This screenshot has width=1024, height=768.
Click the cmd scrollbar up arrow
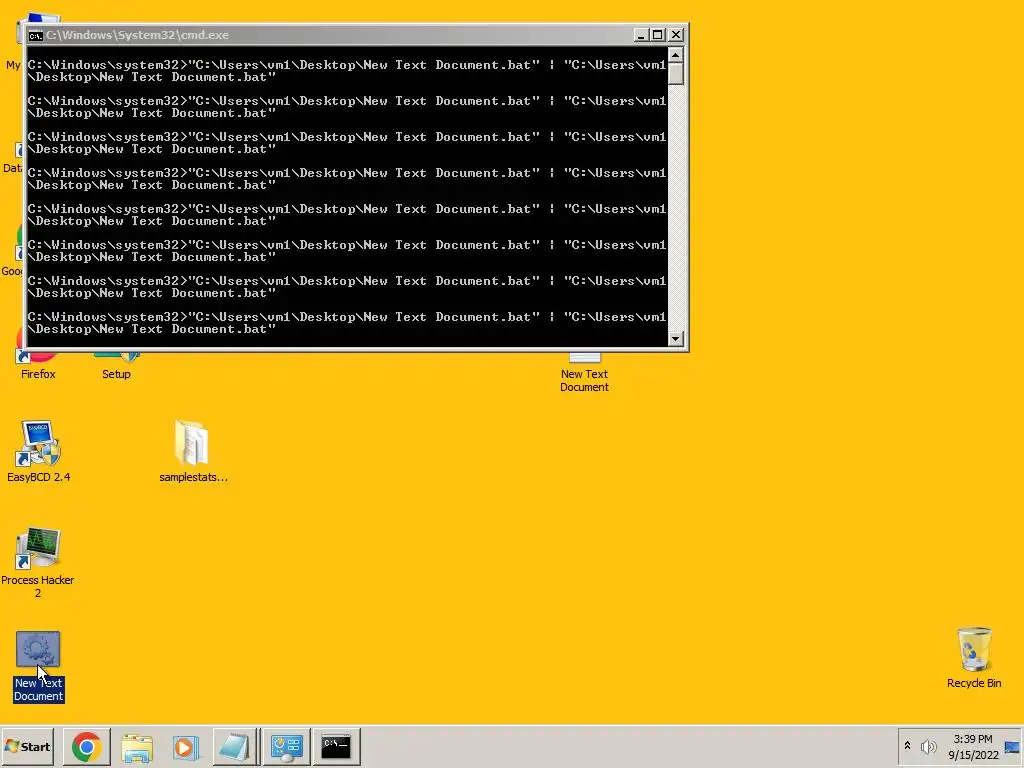click(675, 55)
